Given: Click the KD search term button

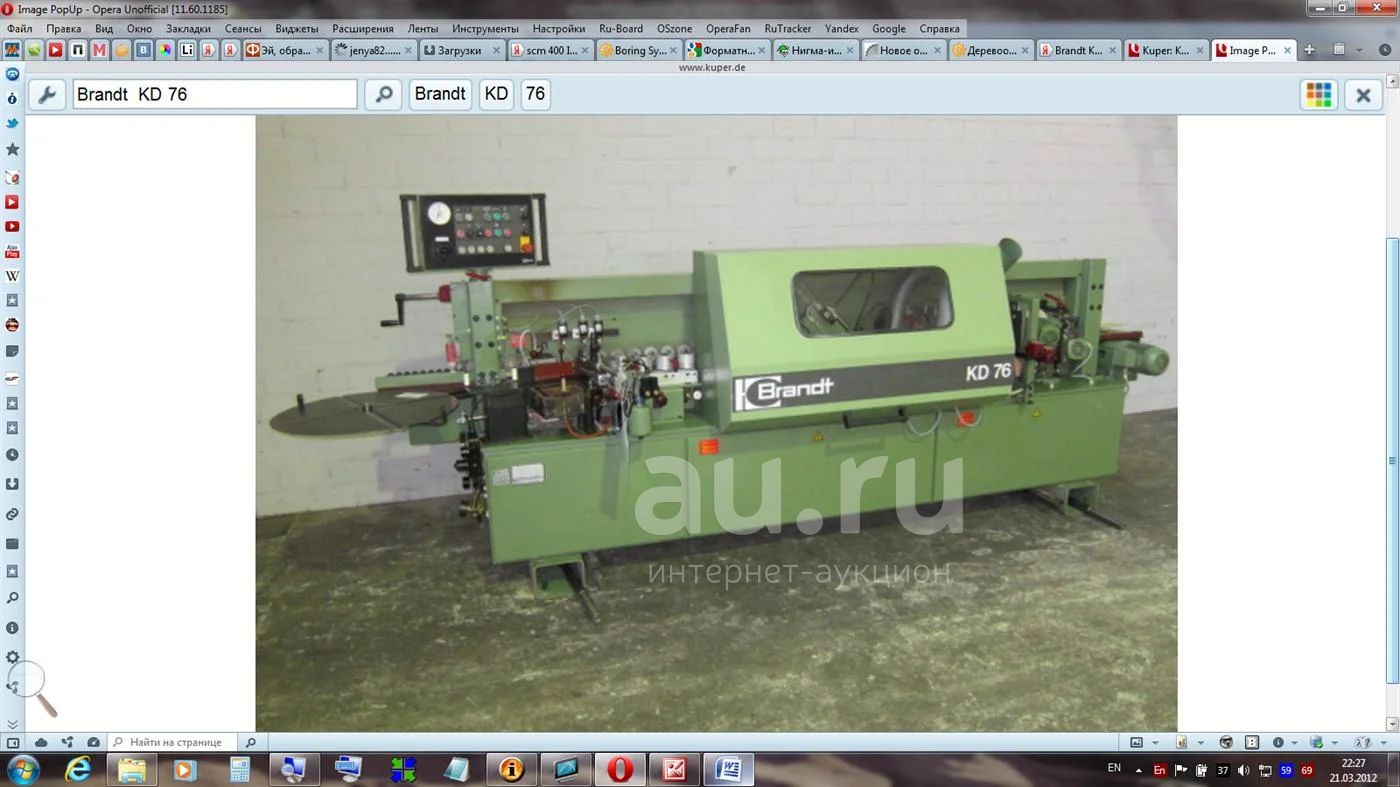Looking at the screenshot, I should [x=496, y=94].
